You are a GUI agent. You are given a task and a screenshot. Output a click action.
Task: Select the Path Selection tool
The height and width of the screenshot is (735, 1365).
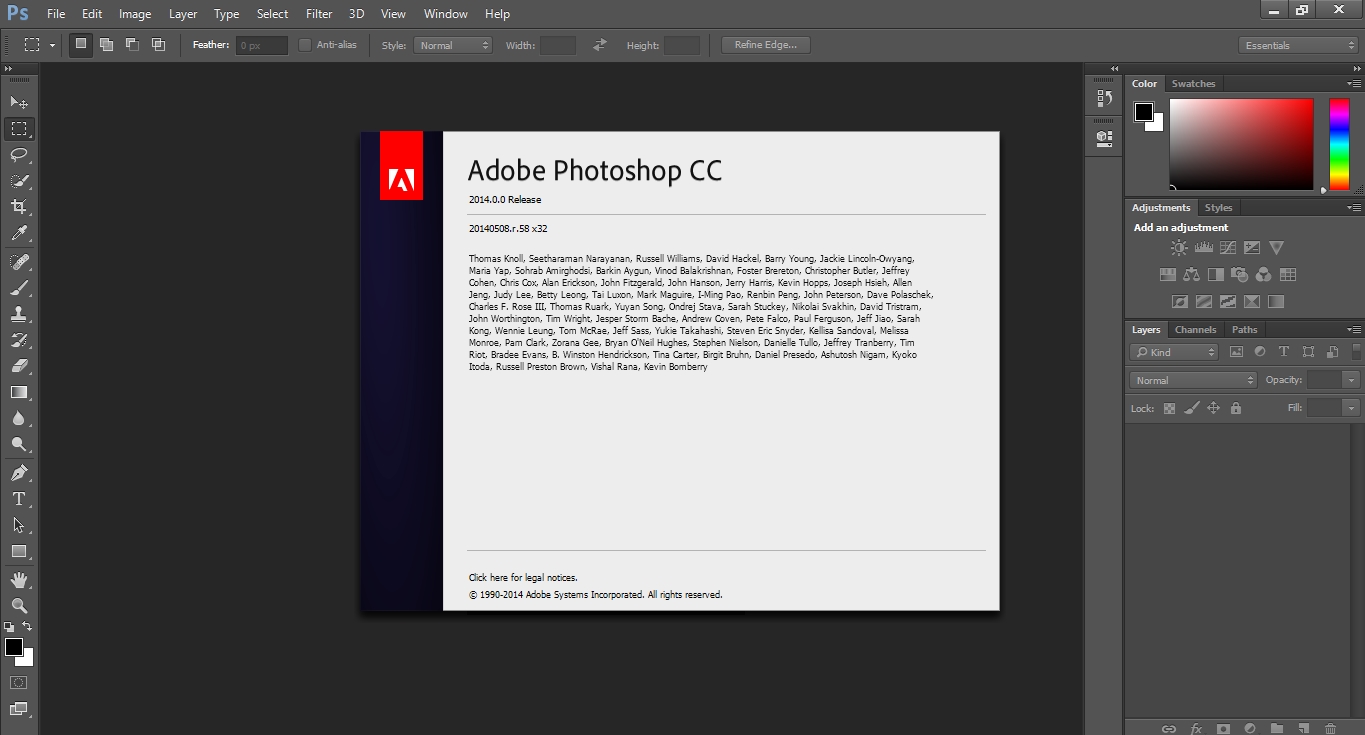tap(19, 525)
